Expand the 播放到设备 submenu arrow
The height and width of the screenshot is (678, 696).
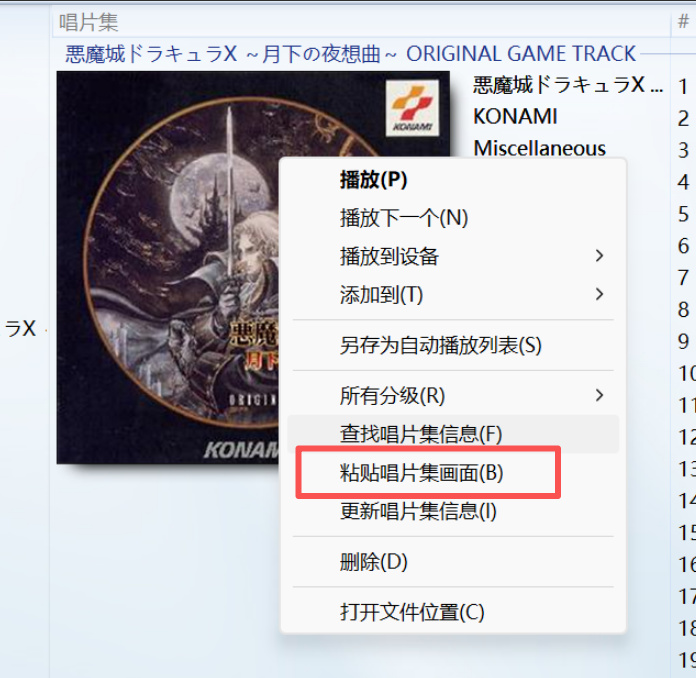coord(599,256)
